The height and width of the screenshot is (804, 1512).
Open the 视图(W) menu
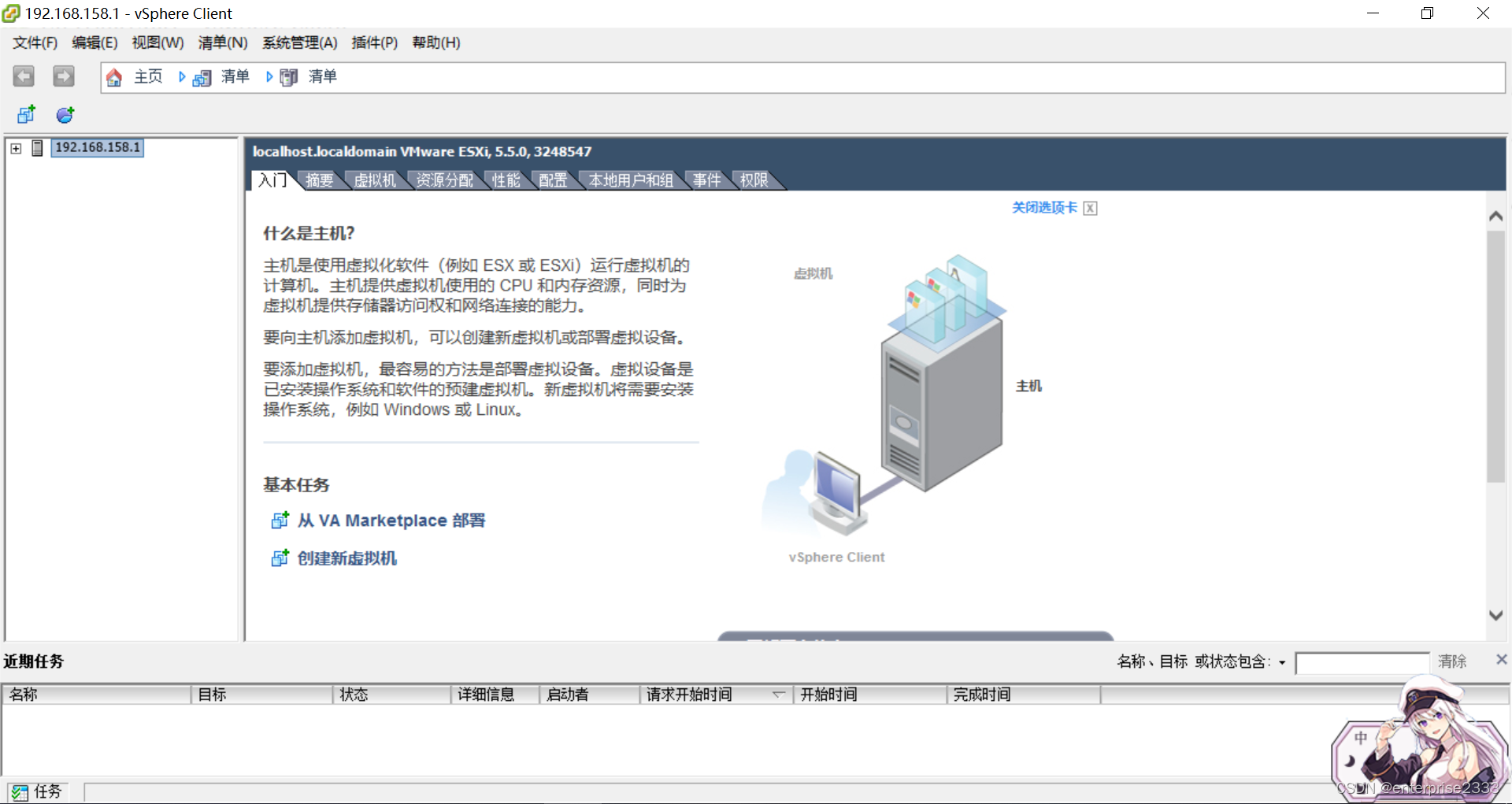[157, 43]
